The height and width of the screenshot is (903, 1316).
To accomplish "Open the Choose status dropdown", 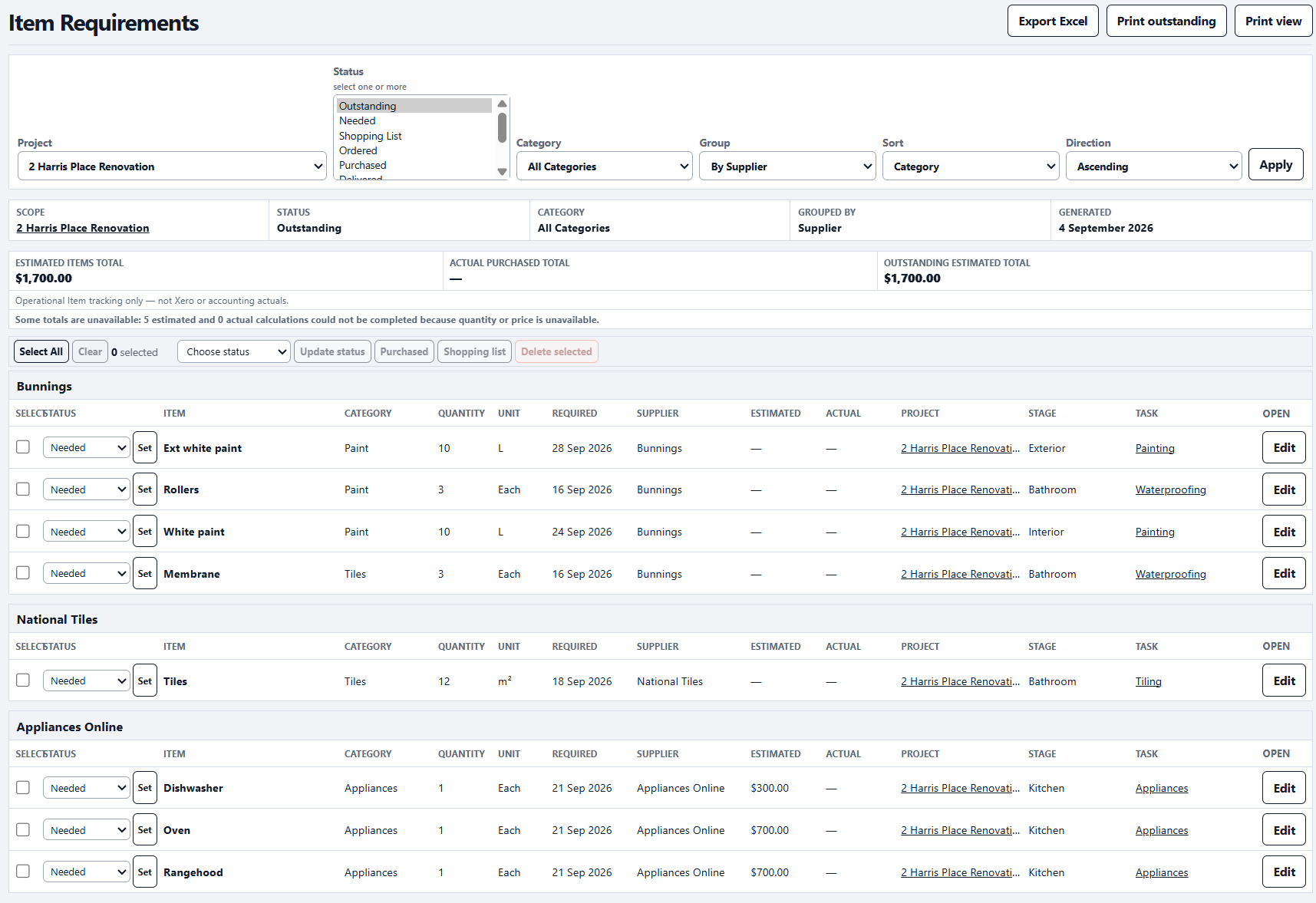I will tap(234, 351).
